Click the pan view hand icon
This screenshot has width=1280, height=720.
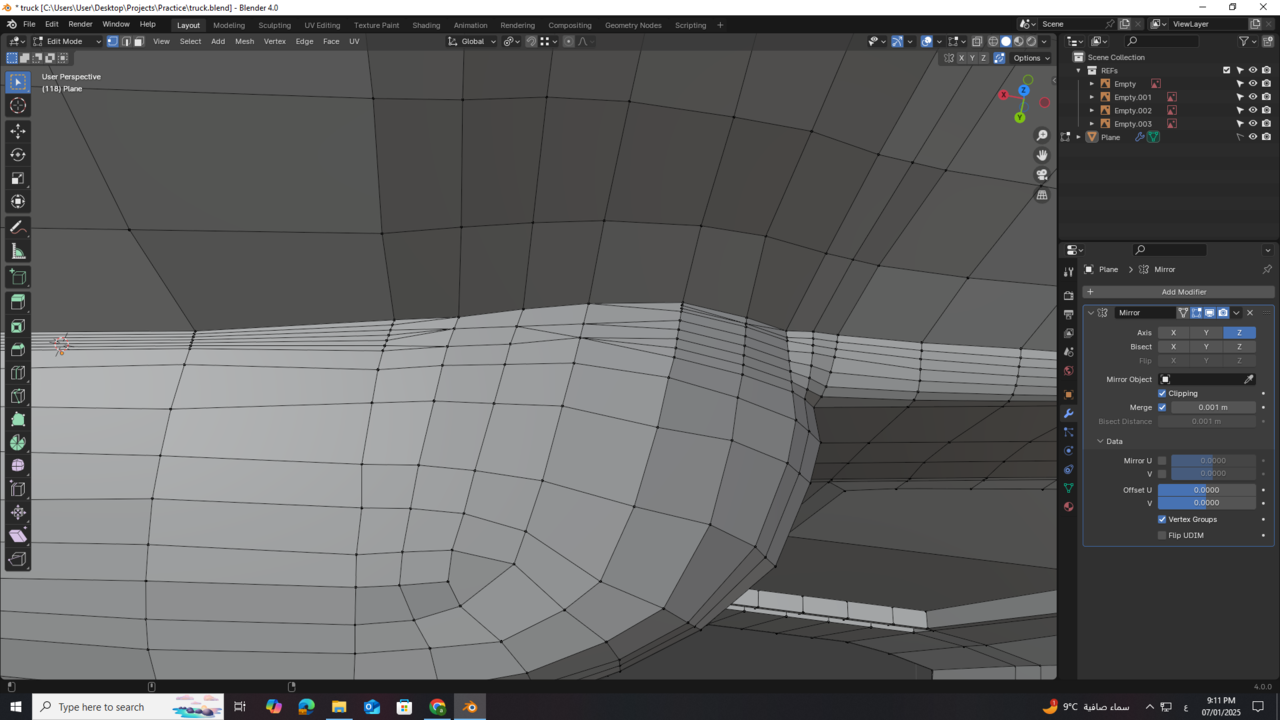tap(1042, 155)
